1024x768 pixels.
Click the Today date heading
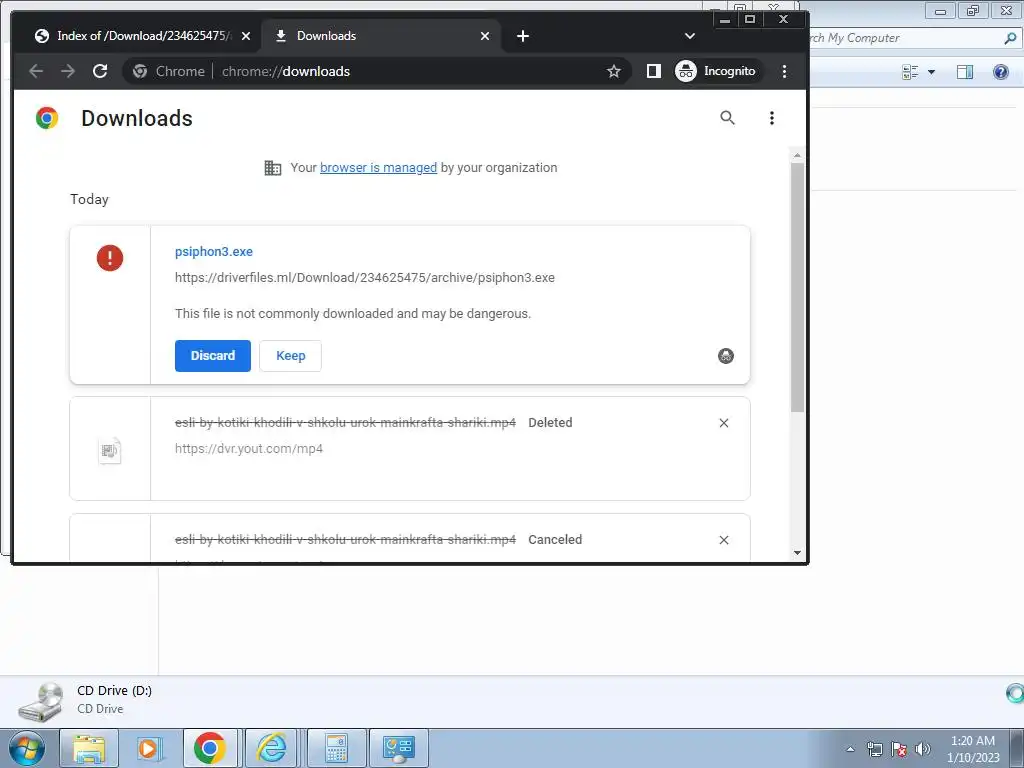(x=89, y=199)
